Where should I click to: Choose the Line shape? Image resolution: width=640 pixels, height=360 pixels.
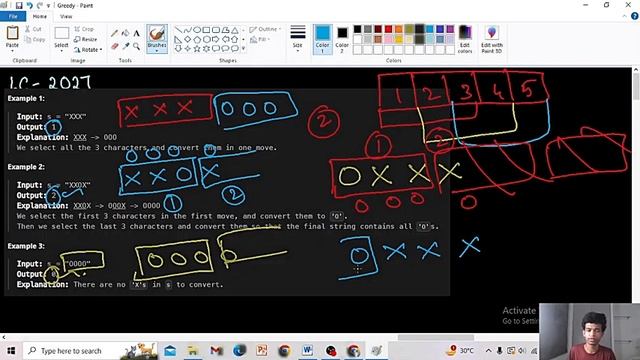coord(178,30)
